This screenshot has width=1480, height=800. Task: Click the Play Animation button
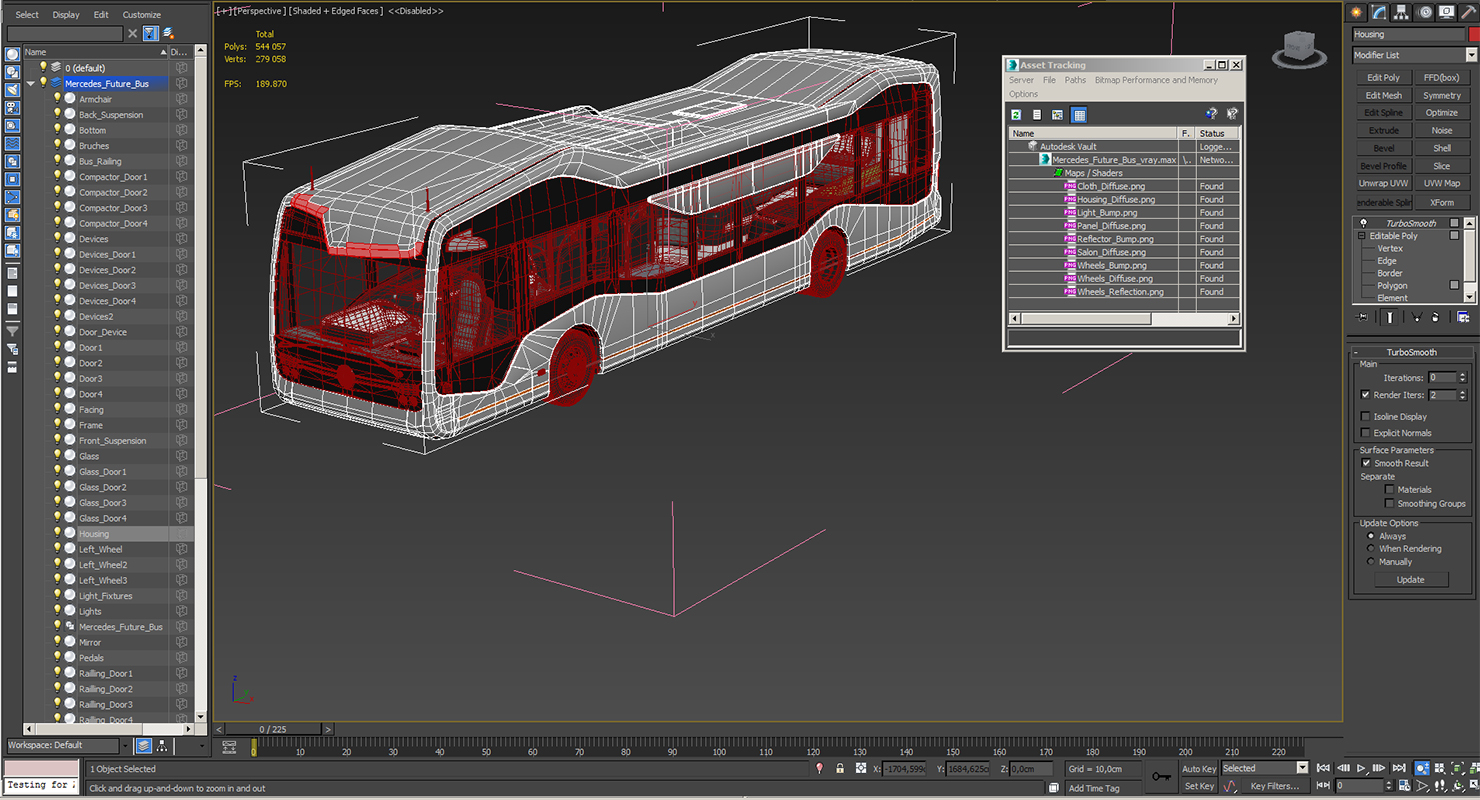pos(1361,769)
